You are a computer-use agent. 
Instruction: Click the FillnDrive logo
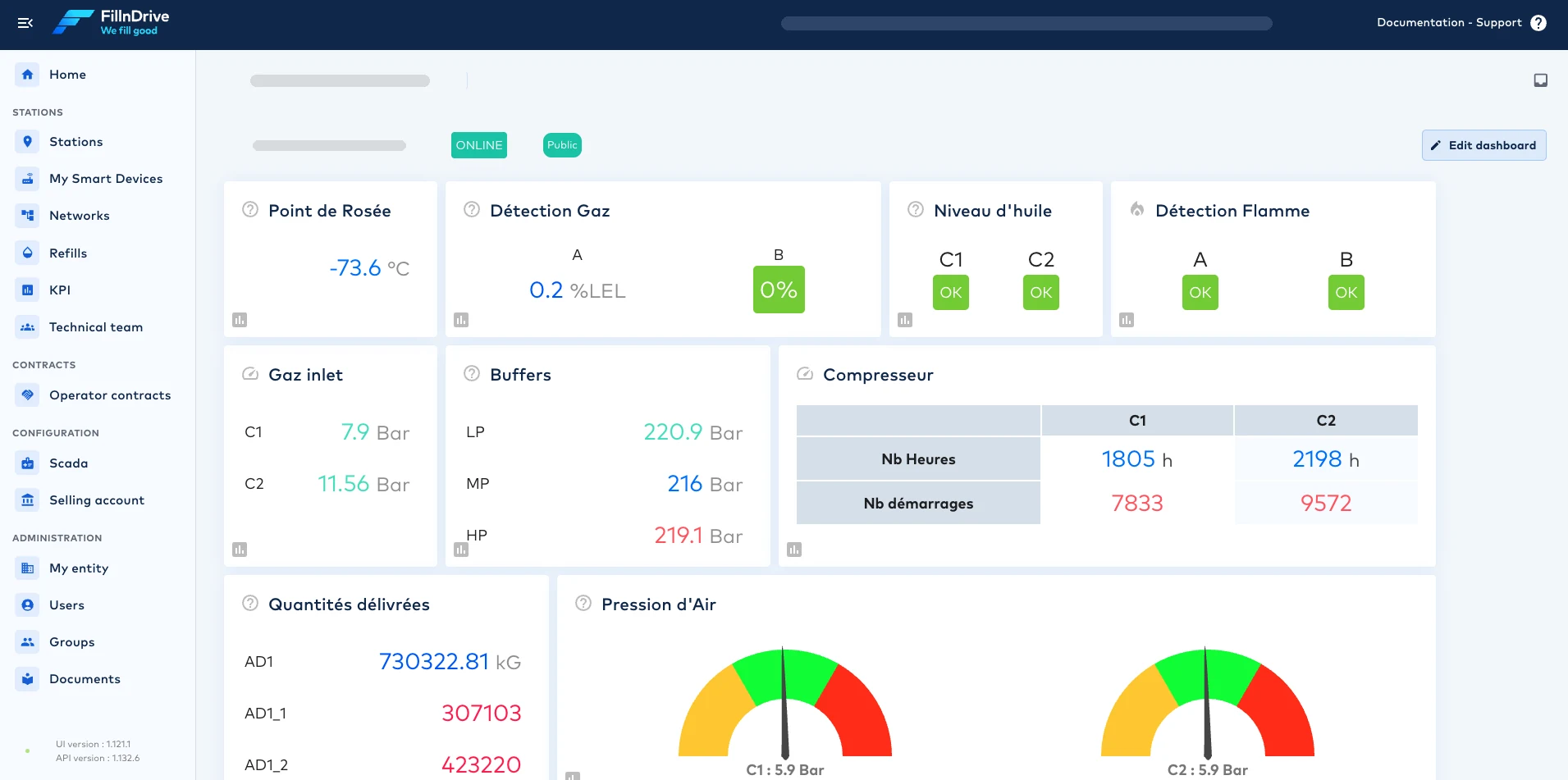coord(111,22)
